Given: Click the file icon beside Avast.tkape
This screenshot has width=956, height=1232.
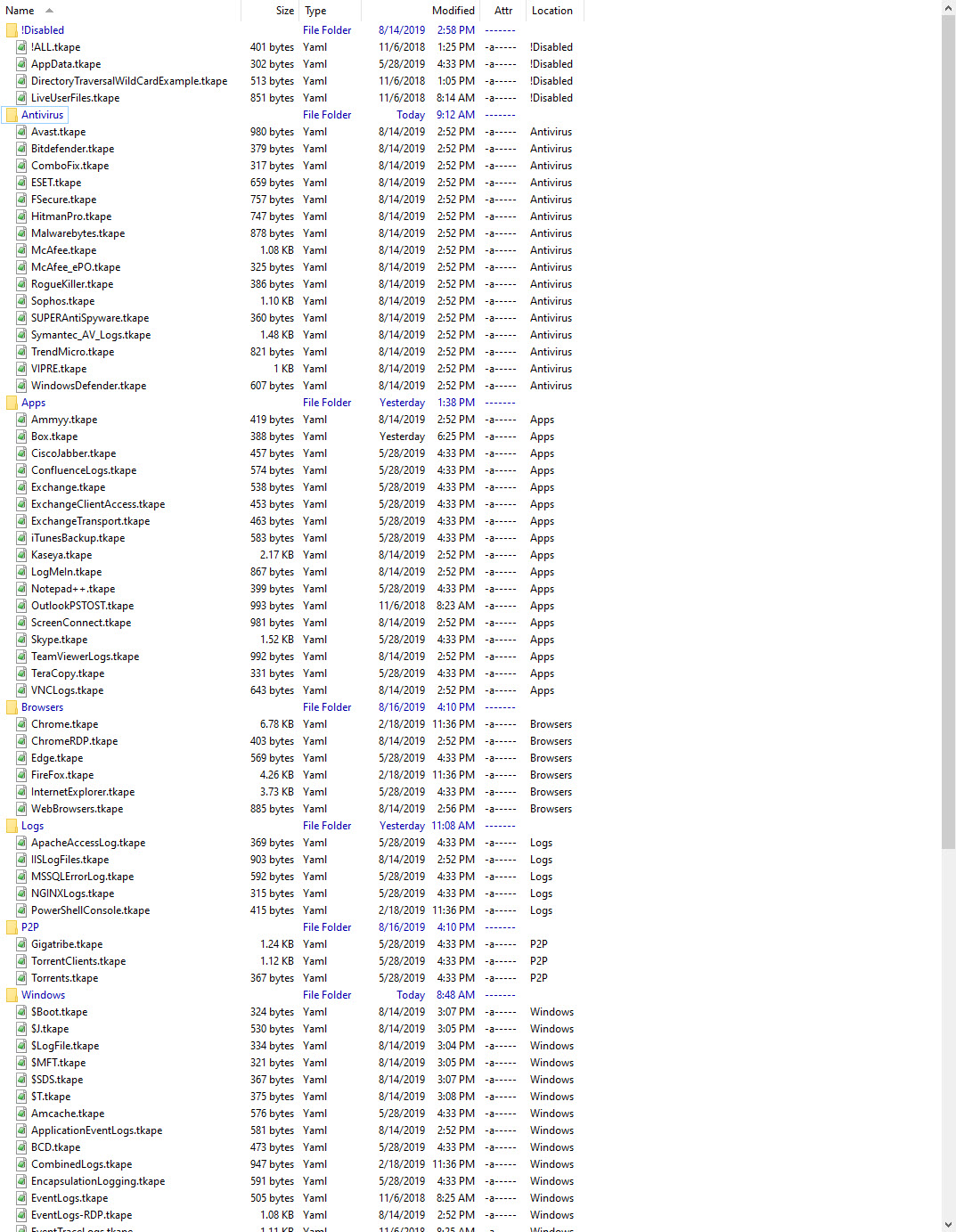Looking at the screenshot, I should click(x=21, y=132).
